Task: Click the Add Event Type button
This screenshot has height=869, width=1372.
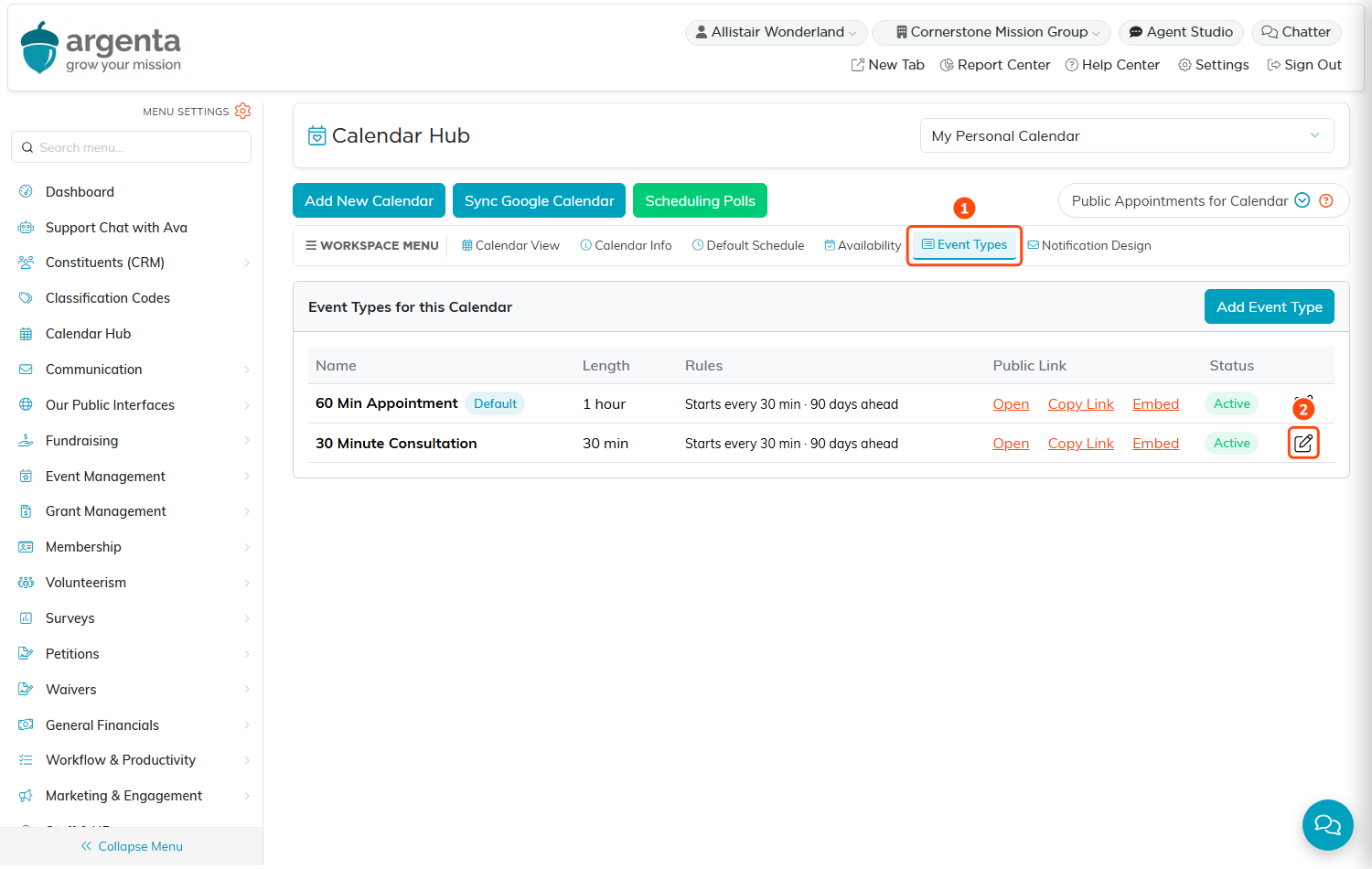Action: [x=1269, y=306]
